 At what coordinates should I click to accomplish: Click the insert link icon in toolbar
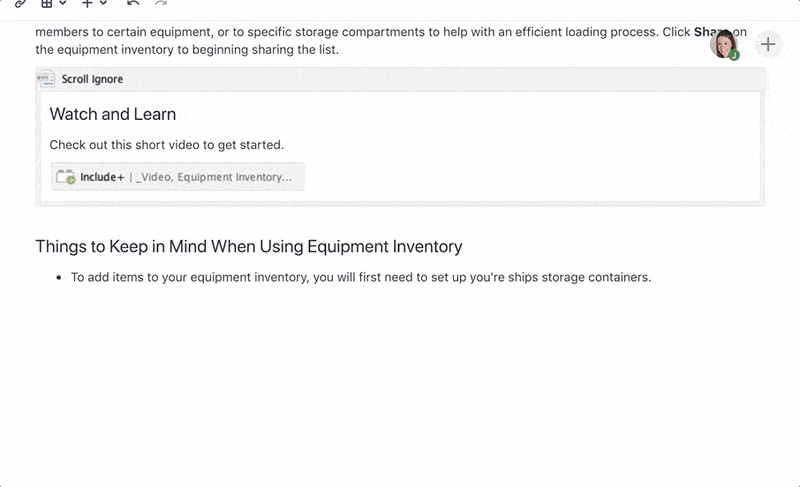20,3
